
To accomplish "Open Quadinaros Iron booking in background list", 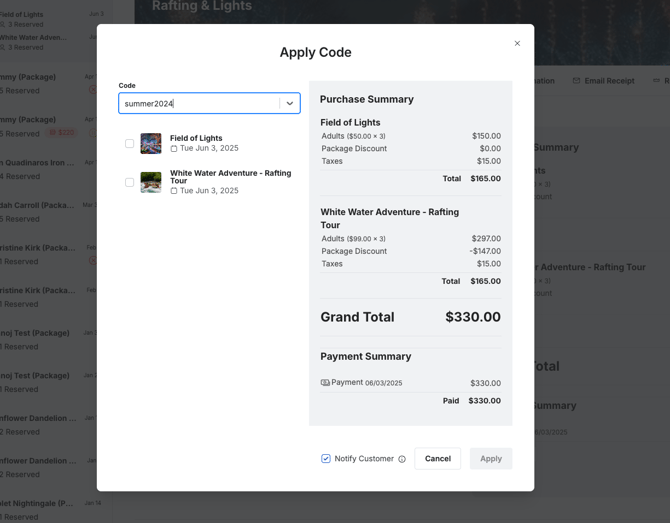I will 48,169.
